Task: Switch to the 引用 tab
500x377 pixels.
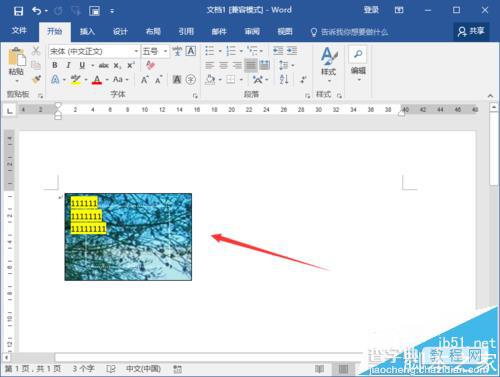Action: click(186, 32)
